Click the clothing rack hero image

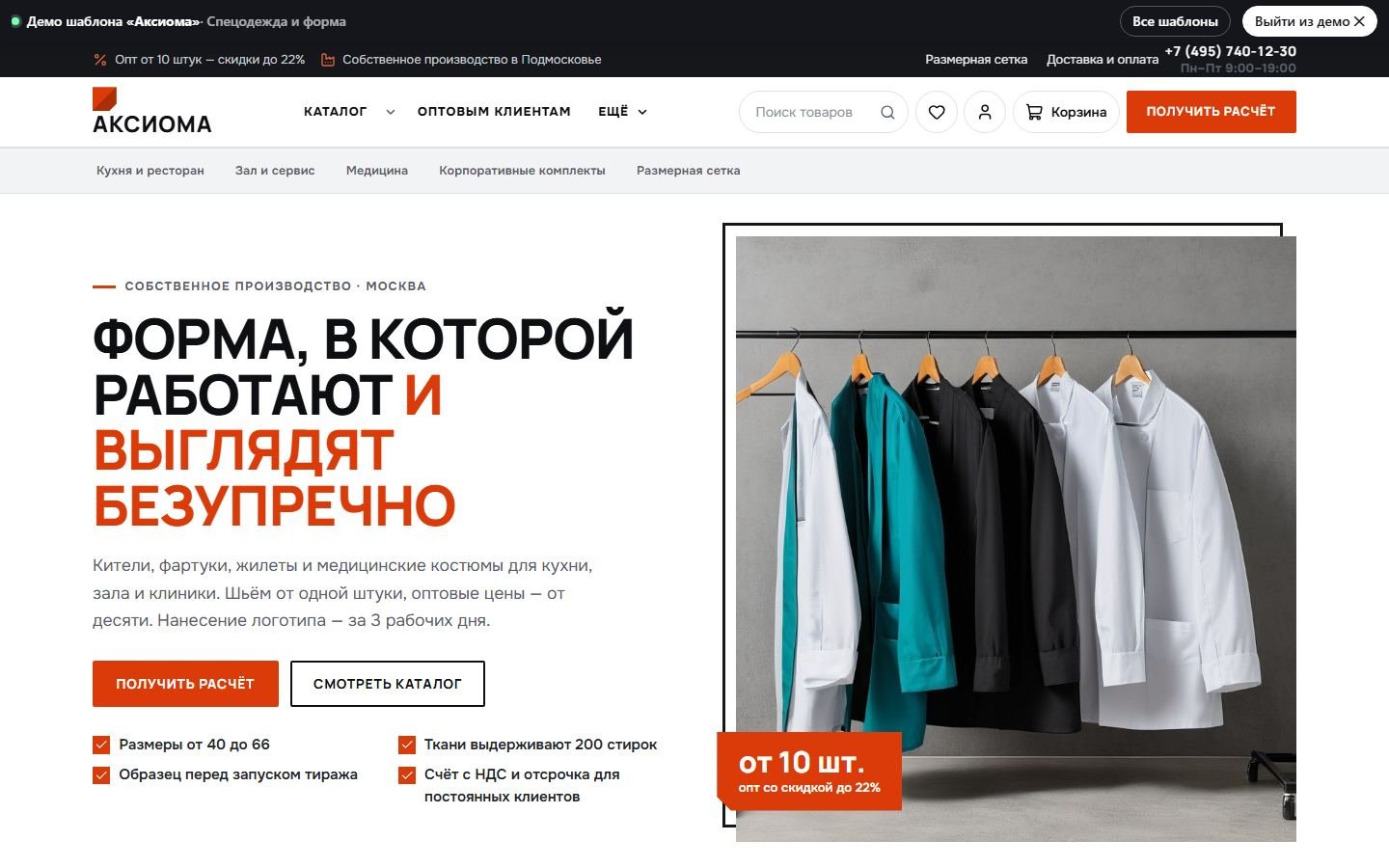(x=1016, y=539)
